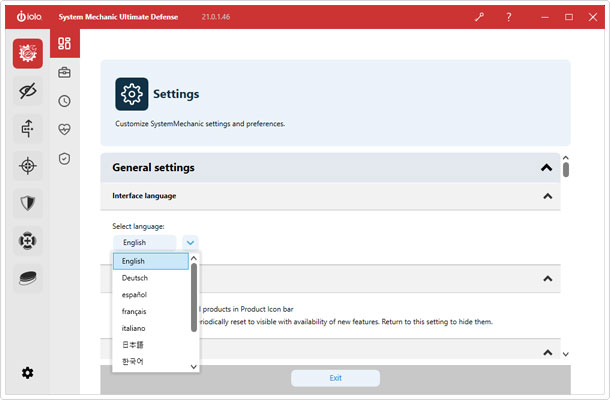Open the heart health monitor icon
This screenshot has height=400, width=610.
[x=65, y=129]
